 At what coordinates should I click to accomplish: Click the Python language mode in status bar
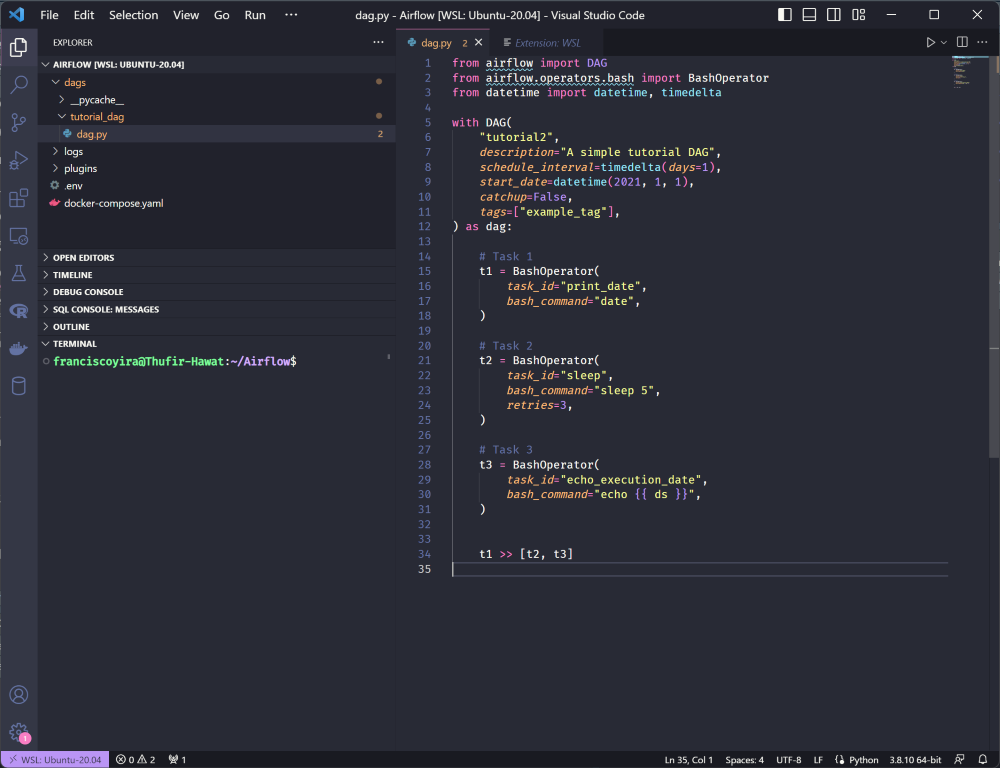(x=863, y=759)
